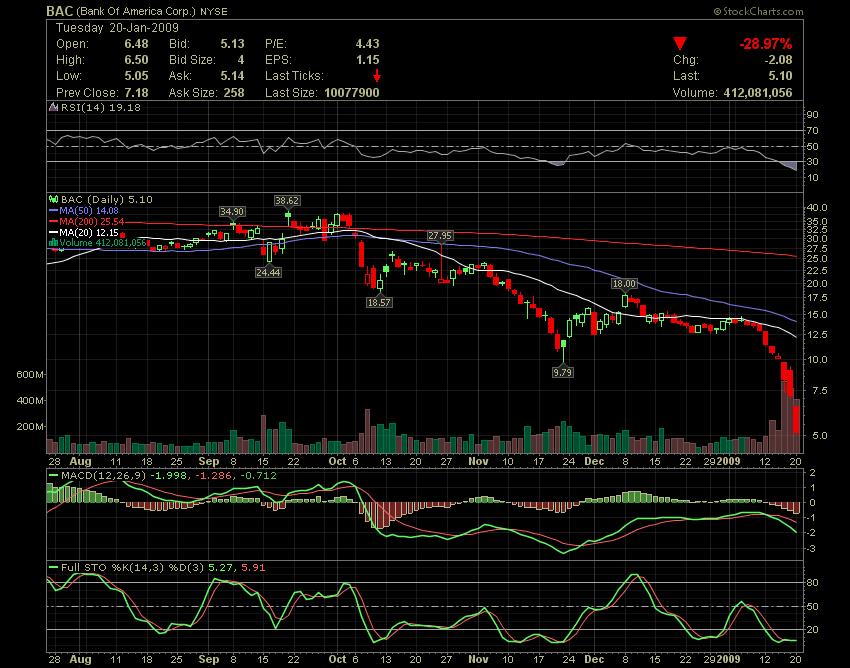Viewport: 850px width, 668px height.
Task: Click the 27.95 price annotation
Action: coord(440,235)
